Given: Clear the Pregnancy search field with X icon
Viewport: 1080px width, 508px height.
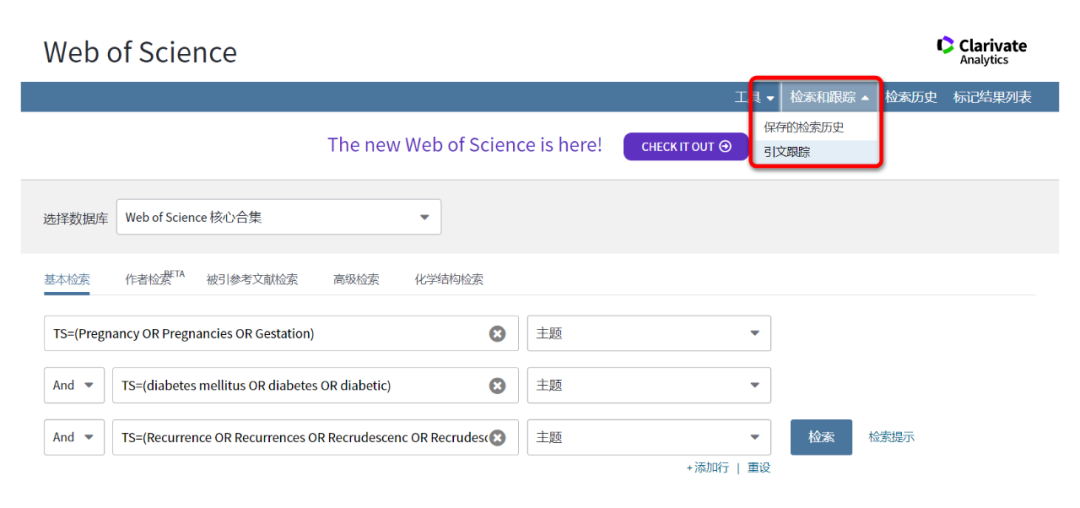Looking at the screenshot, I should [497, 334].
